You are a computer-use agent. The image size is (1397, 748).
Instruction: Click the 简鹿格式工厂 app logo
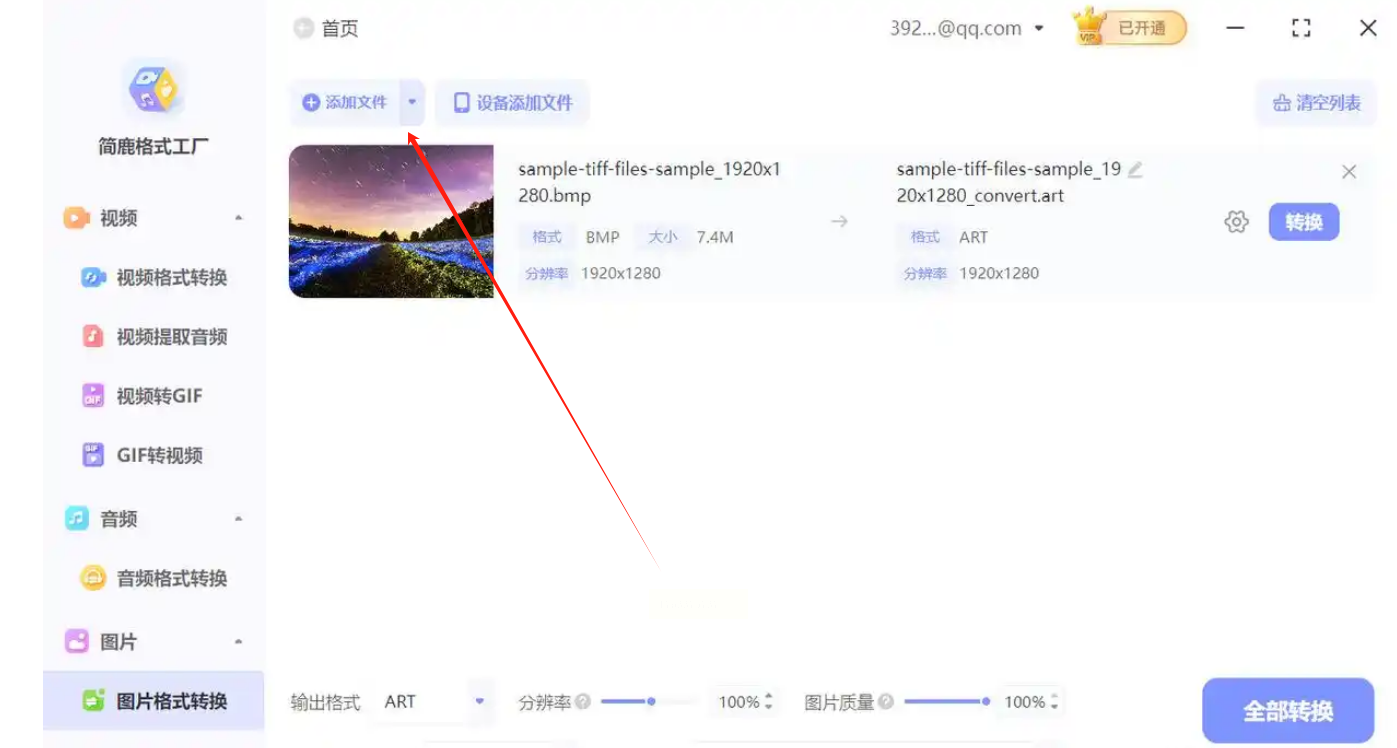[x=154, y=90]
